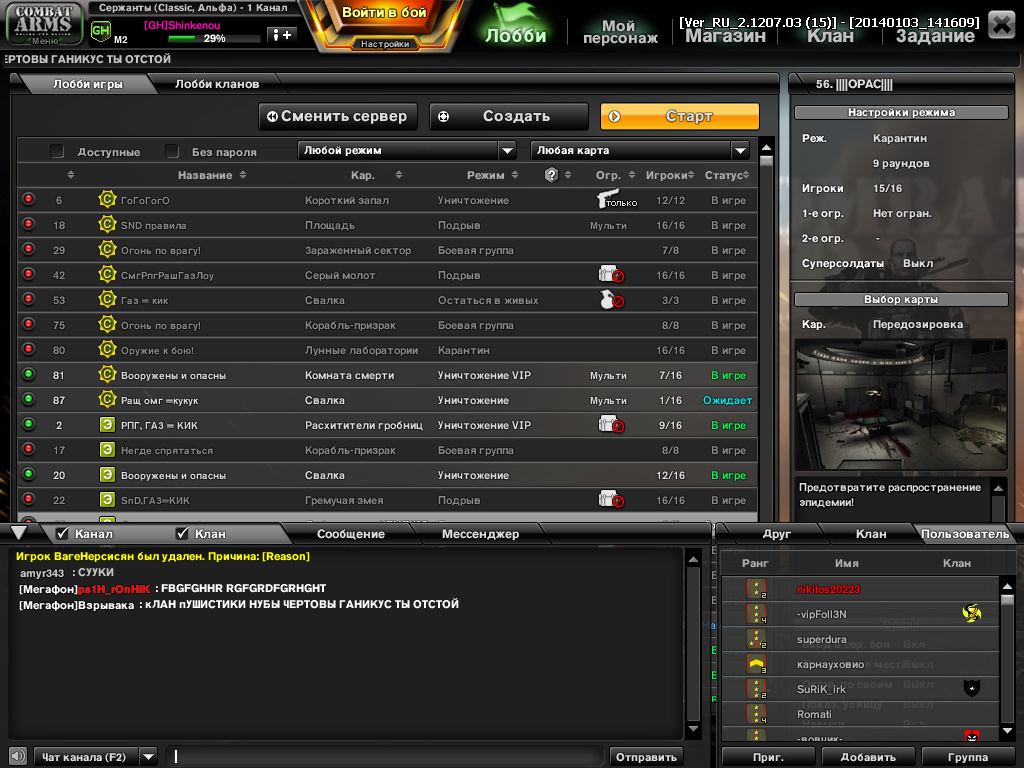Click the green status light of room 81
The width and height of the screenshot is (1024, 768).
click(x=28, y=374)
